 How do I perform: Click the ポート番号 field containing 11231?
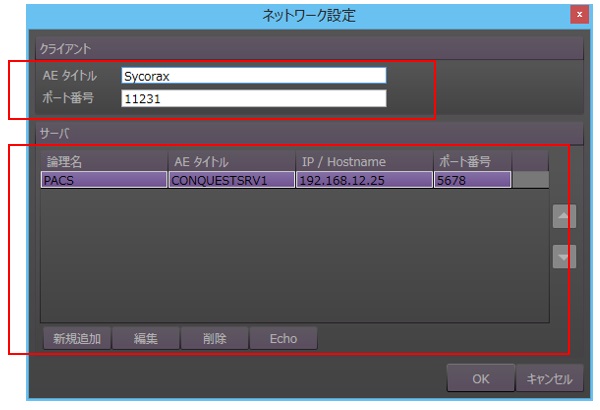pyautogui.click(x=254, y=98)
